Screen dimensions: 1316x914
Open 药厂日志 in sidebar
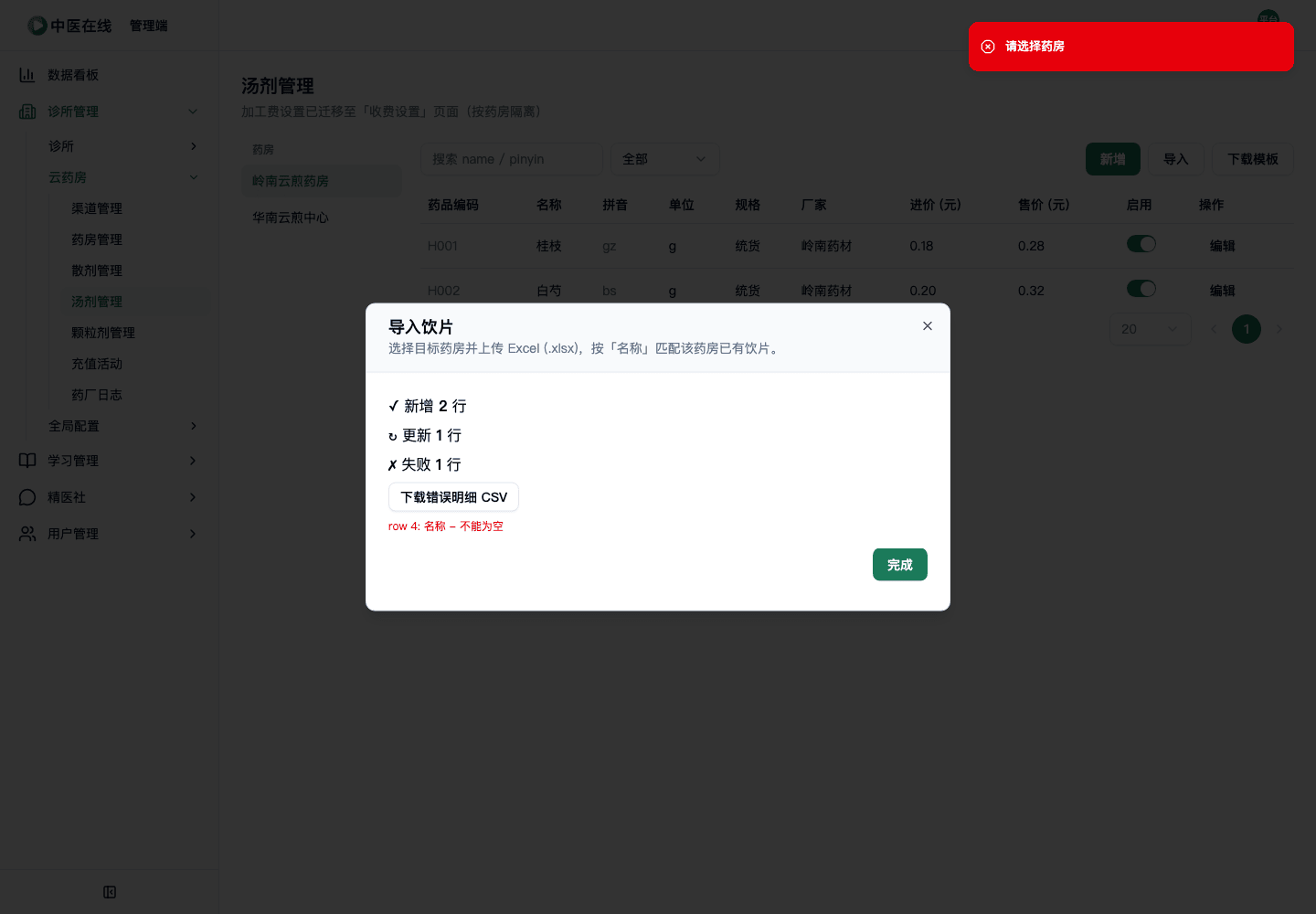(97, 395)
